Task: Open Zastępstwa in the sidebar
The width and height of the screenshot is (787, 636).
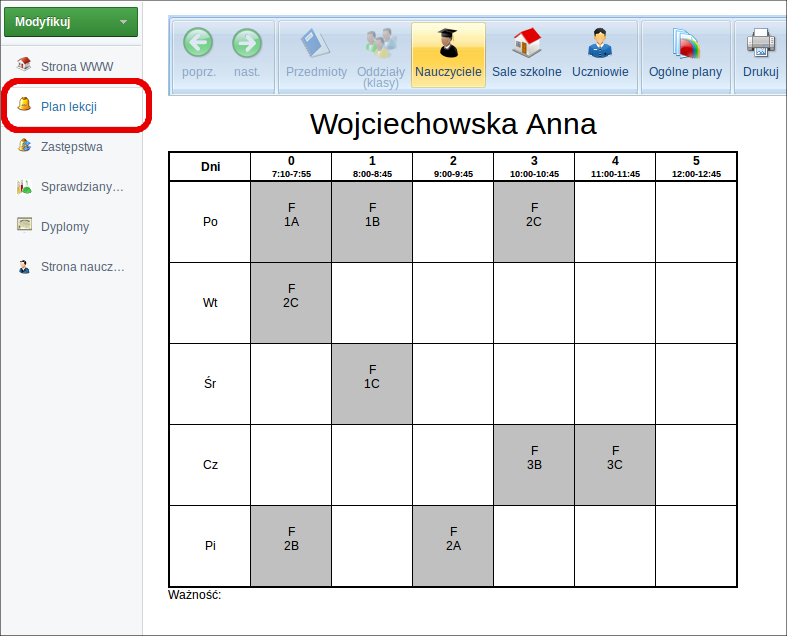Action: (72, 147)
